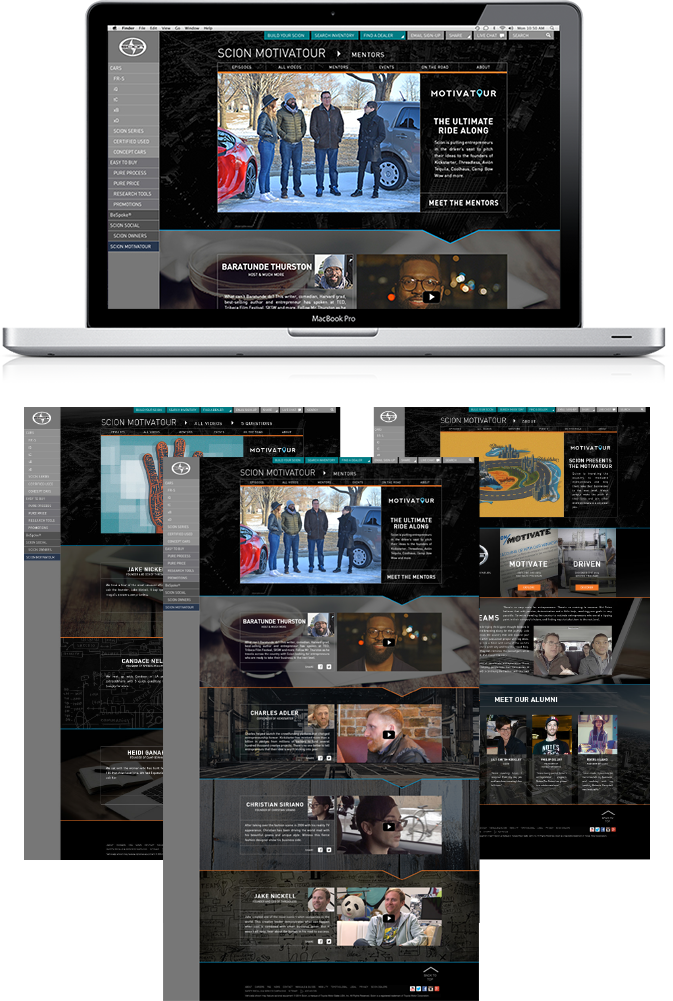Open the Episodes tab on MacBook screen
Viewport: 673px width, 1001px height.
pyautogui.click(x=242, y=66)
